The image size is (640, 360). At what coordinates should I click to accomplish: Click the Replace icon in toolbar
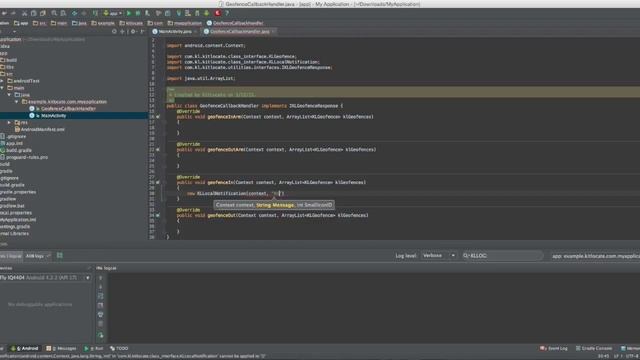pos(63,13)
